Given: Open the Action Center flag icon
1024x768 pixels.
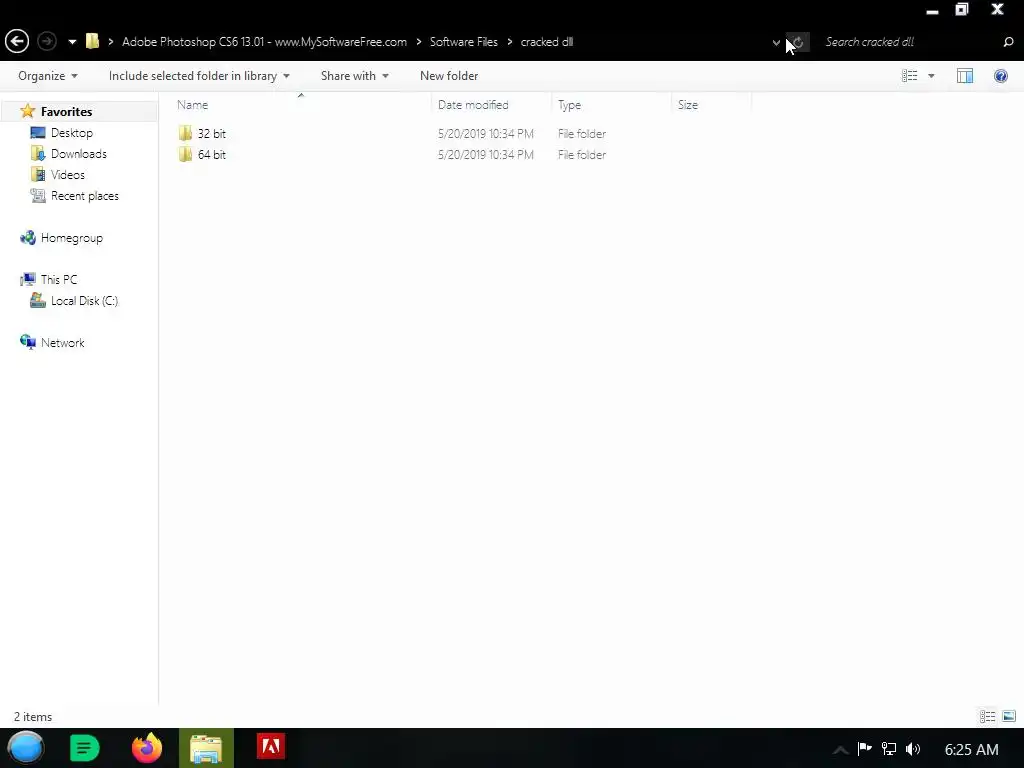Looking at the screenshot, I should click(865, 748).
